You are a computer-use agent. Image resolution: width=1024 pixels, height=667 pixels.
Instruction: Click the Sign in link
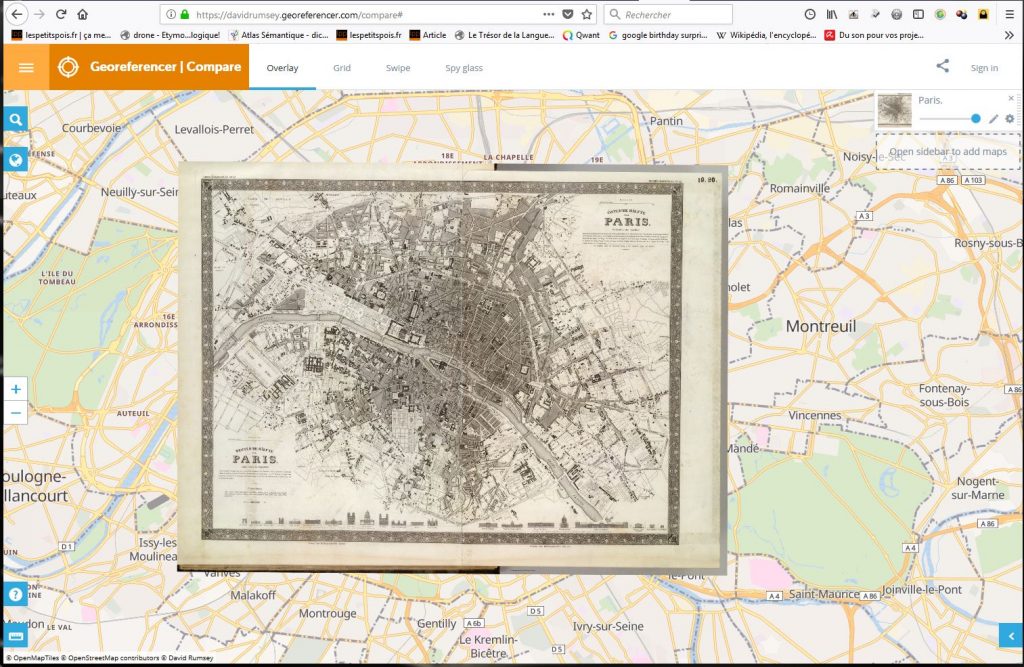pyautogui.click(x=984, y=68)
